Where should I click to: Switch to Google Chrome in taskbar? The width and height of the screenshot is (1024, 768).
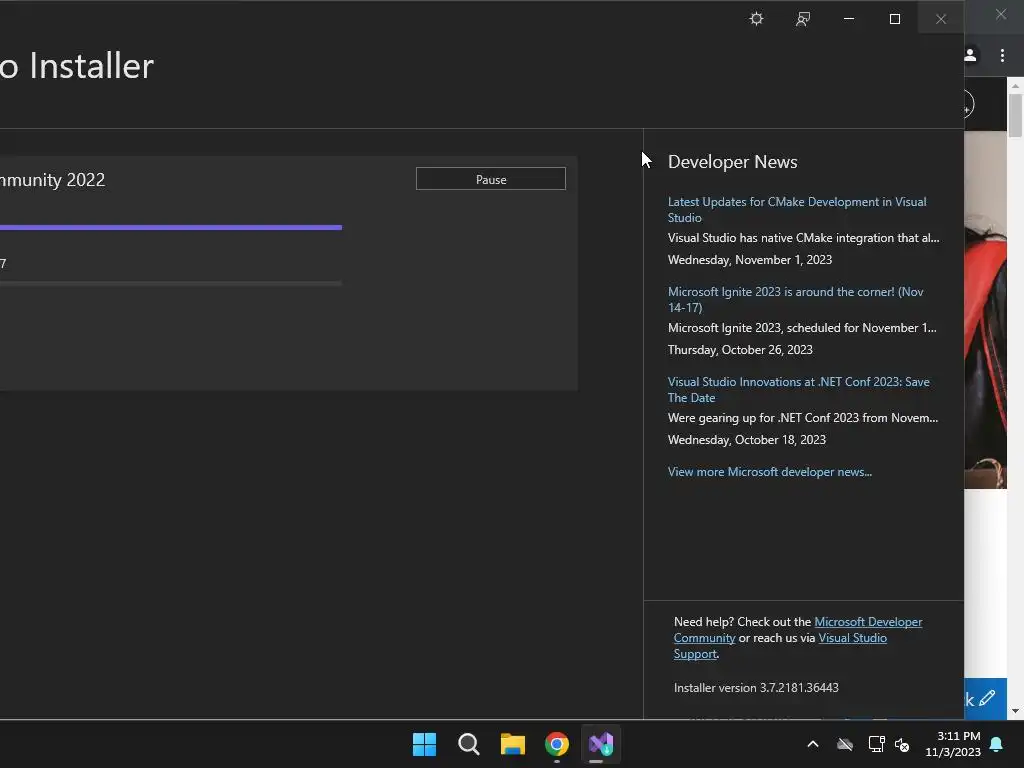point(557,744)
